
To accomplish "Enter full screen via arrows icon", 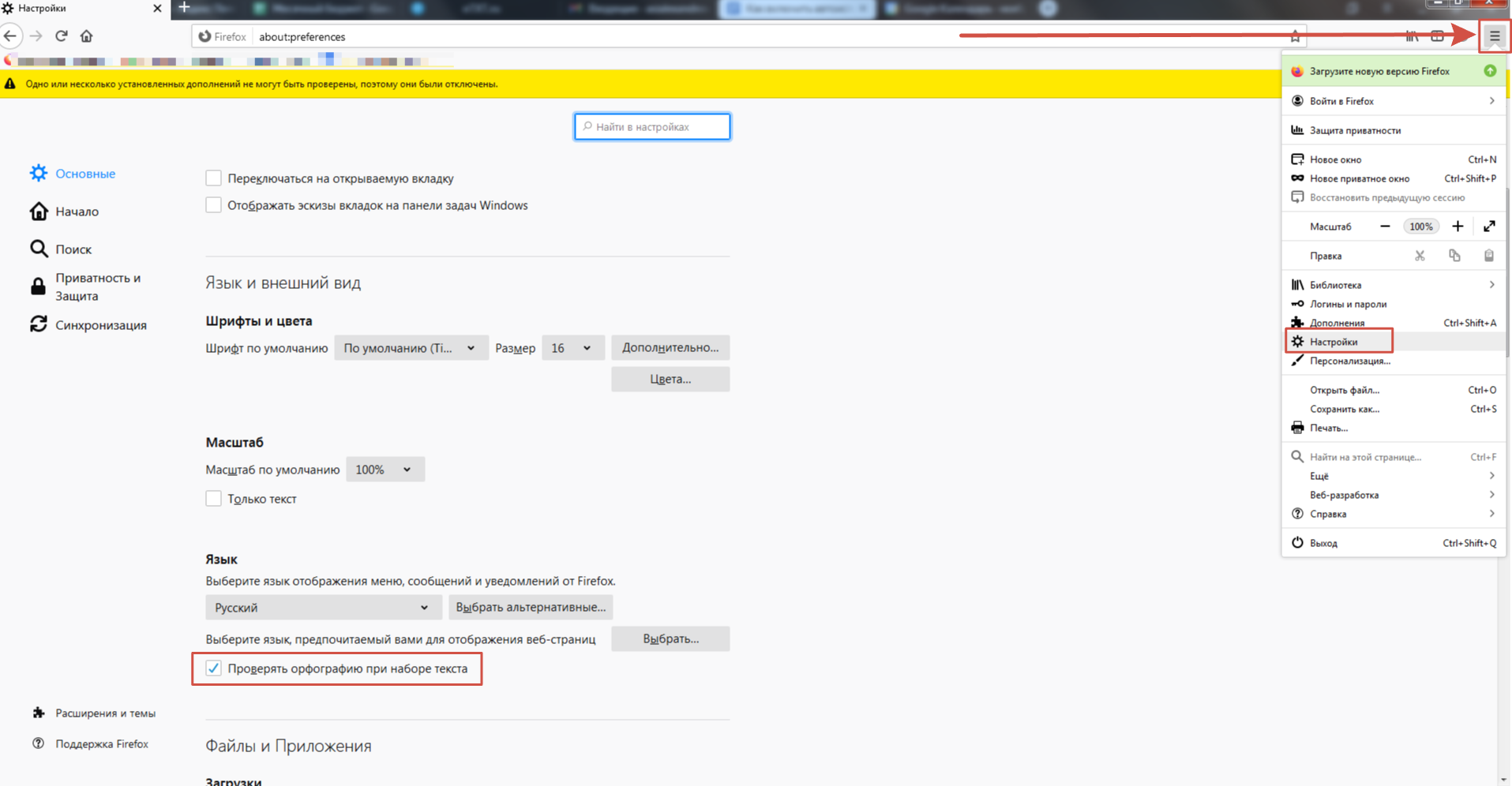I will click(1489, 226).
